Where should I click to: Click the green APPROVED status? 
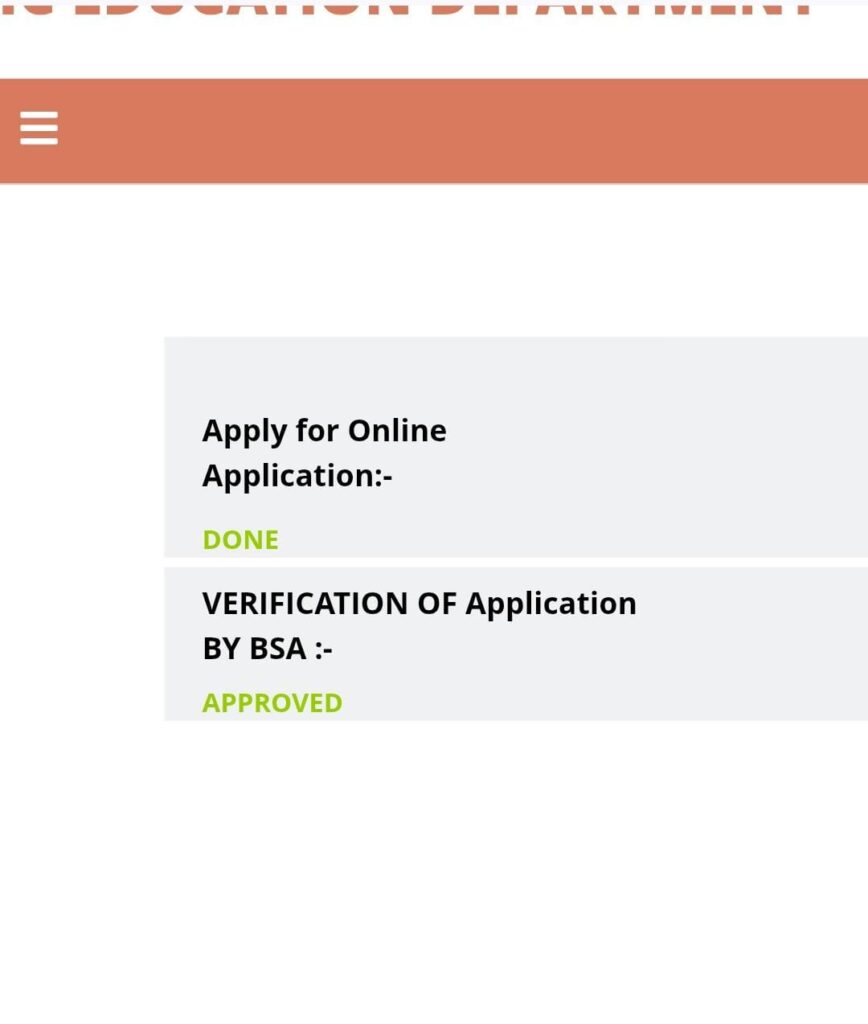click(272, 703)
